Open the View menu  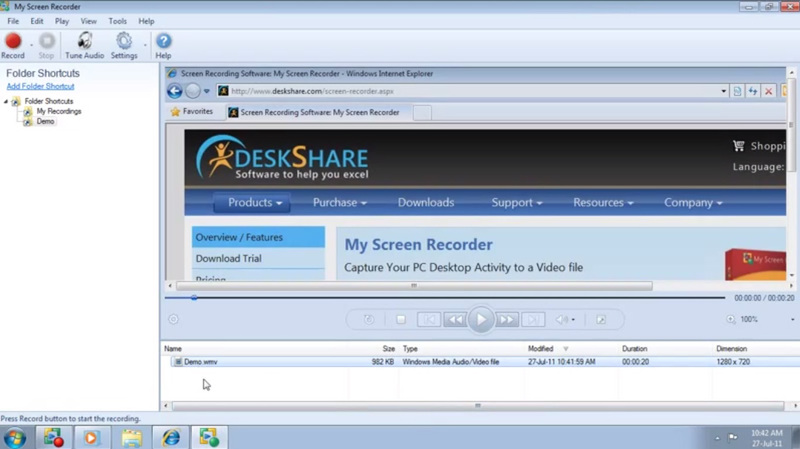point(88,21)
